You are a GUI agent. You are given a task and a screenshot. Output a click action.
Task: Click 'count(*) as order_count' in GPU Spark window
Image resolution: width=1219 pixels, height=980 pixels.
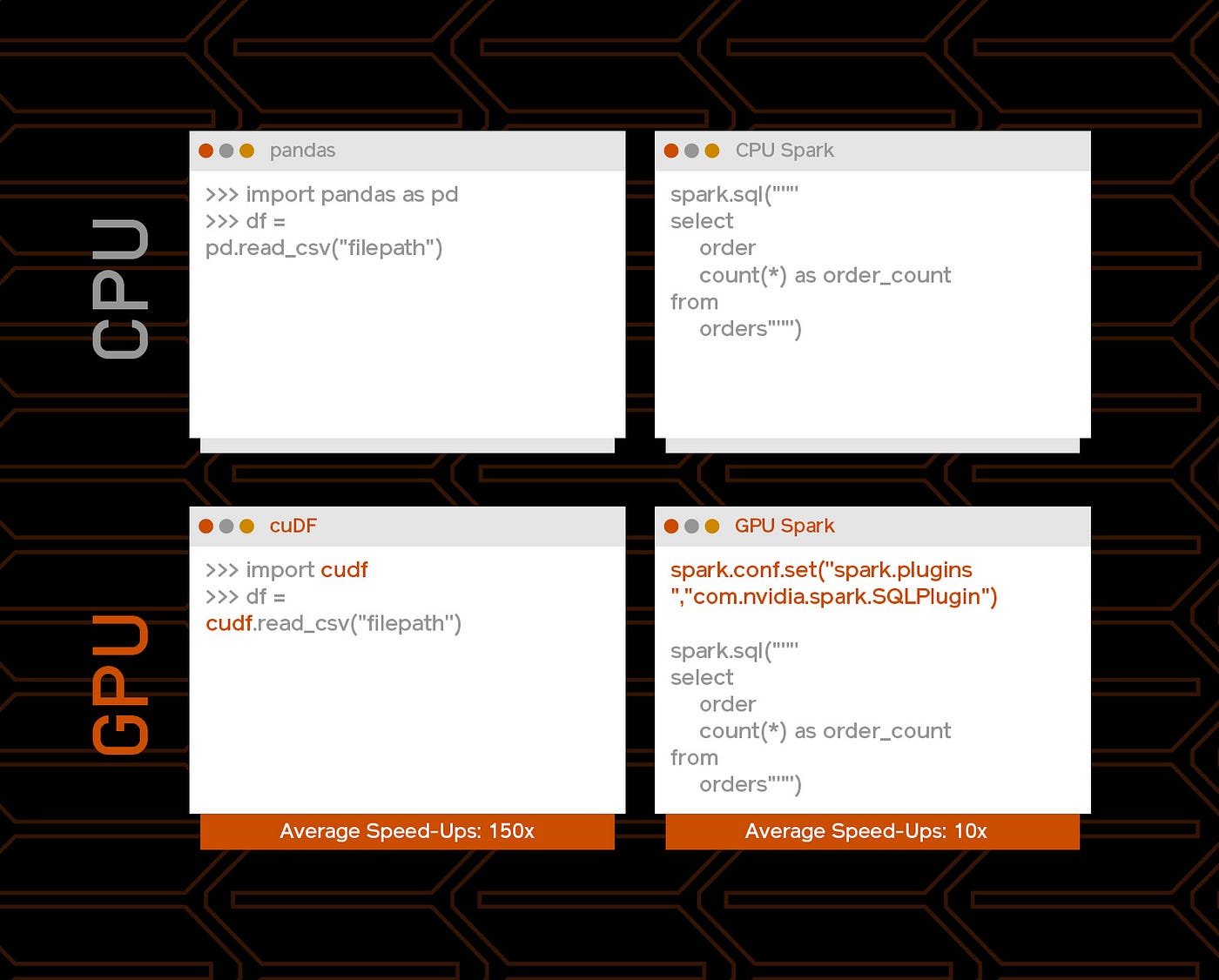tap(825, 731)
